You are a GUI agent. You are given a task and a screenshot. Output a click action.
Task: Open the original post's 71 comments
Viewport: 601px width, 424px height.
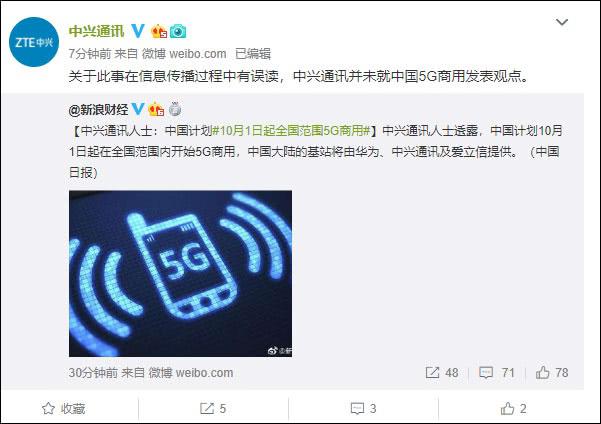(496, 373)
